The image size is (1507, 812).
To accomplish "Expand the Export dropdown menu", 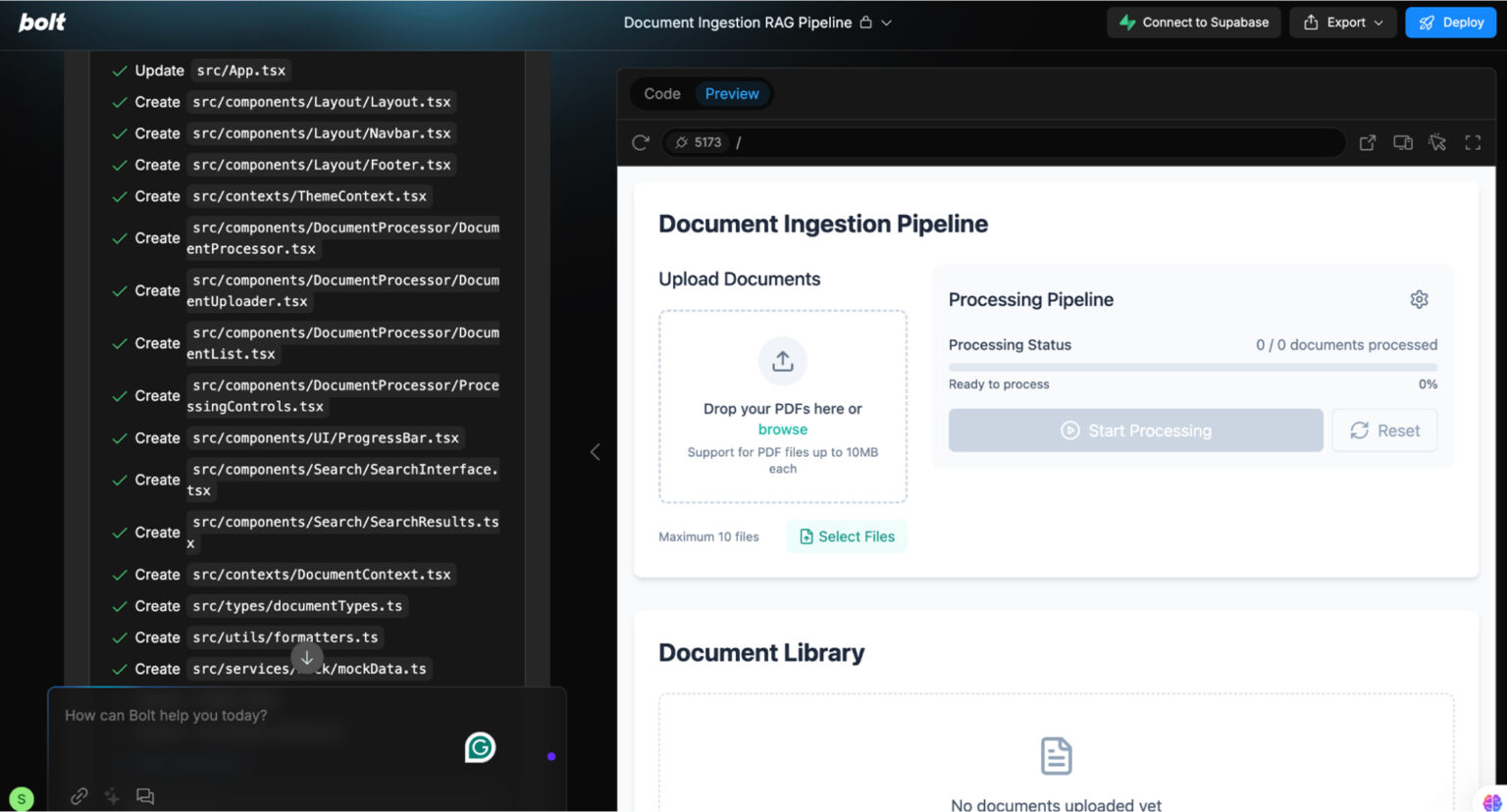I will pos(1342,23).
